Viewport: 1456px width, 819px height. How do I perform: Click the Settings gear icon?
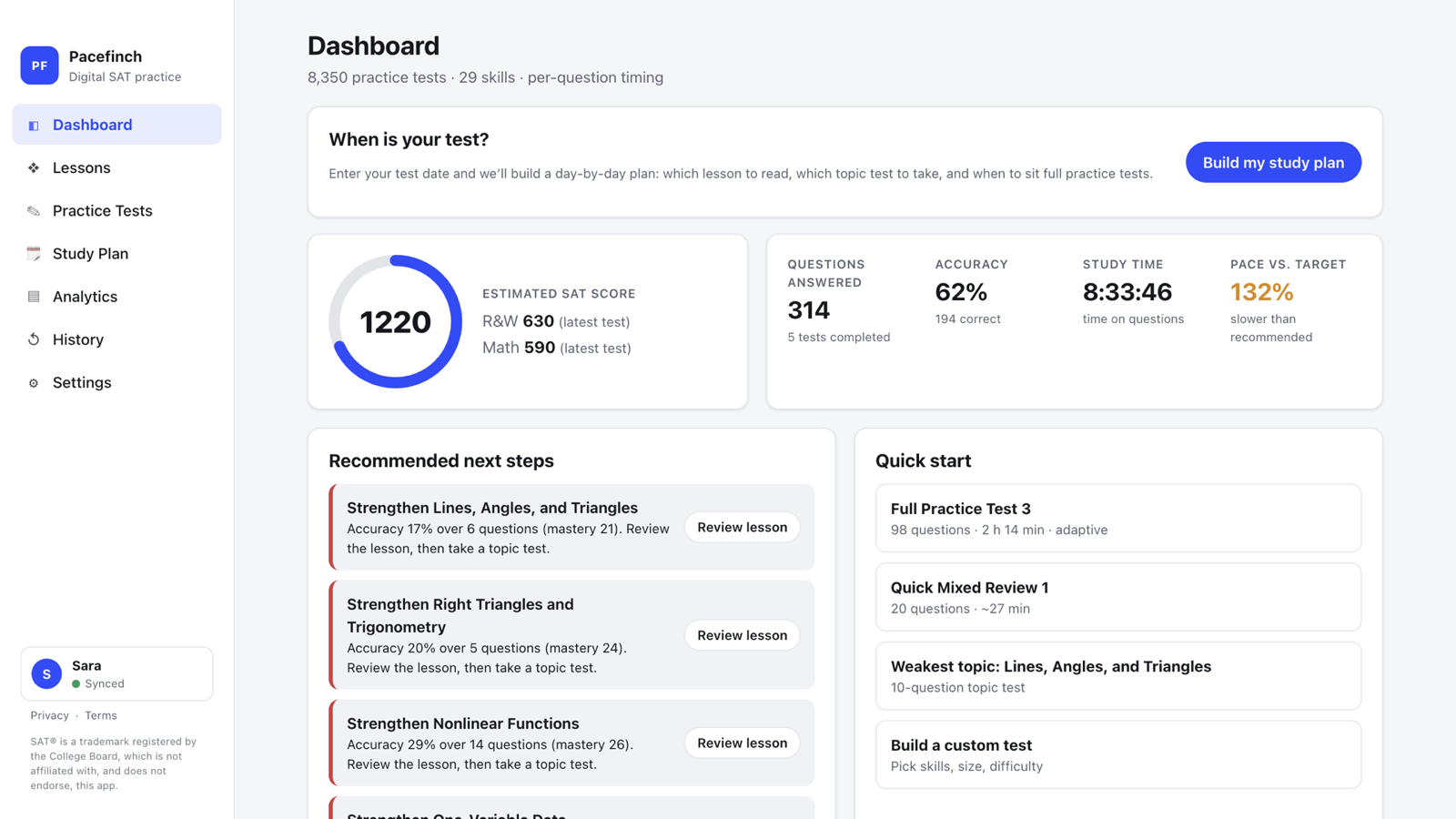coord(34,383)
